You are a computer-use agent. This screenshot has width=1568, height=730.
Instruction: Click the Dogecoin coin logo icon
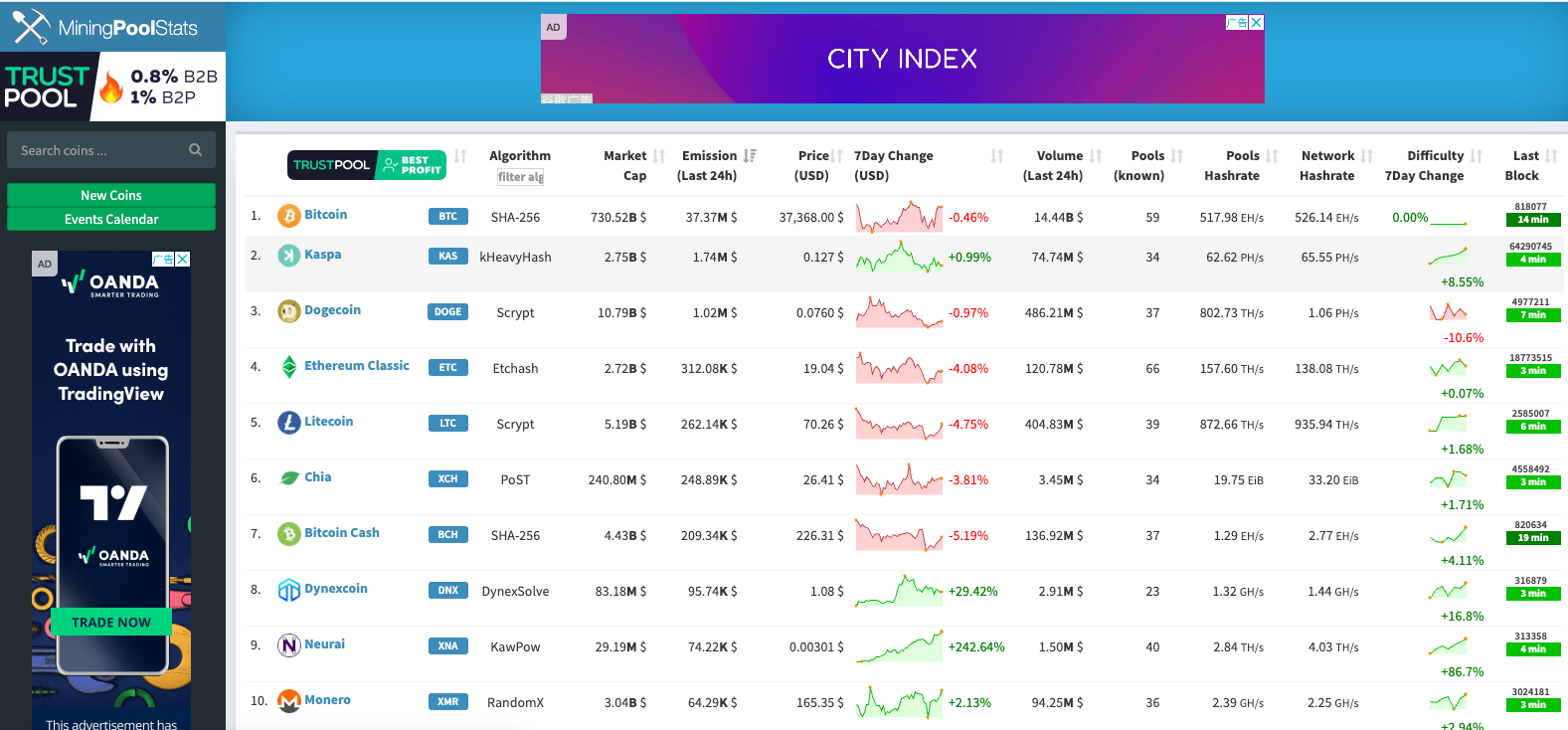click(x=288, y=311)
